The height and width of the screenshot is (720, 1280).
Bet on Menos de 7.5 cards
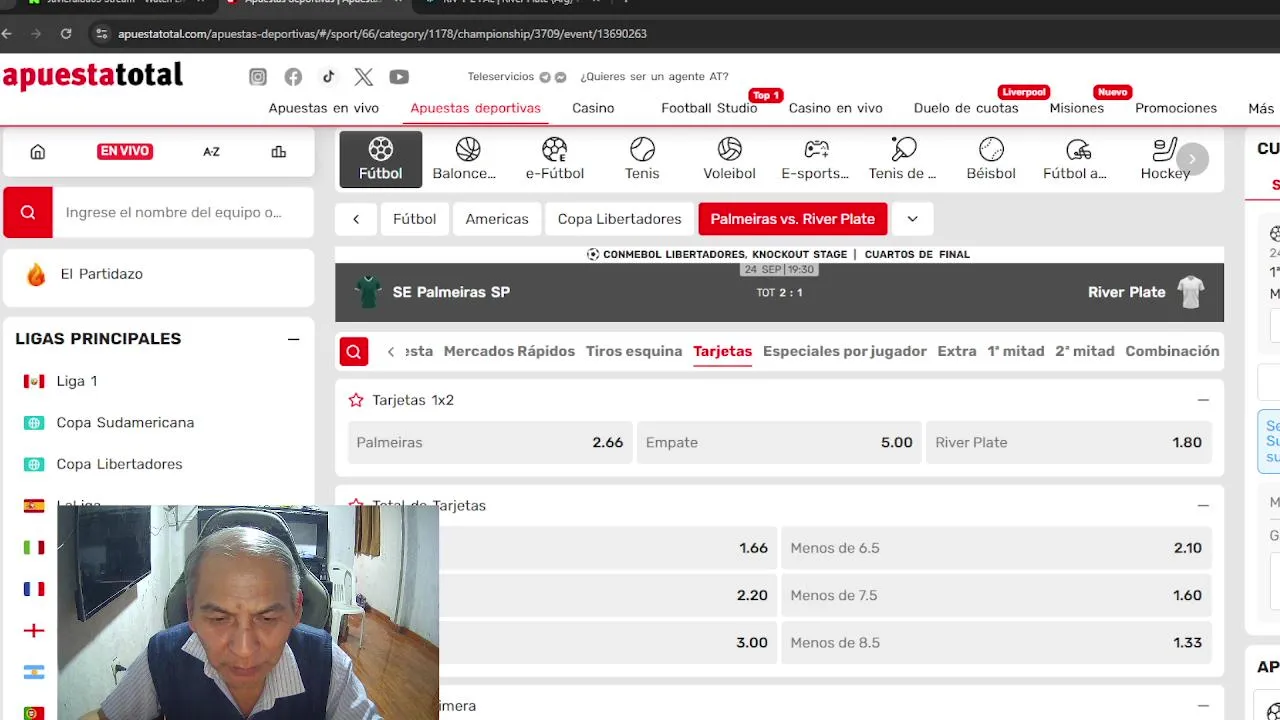996,595
